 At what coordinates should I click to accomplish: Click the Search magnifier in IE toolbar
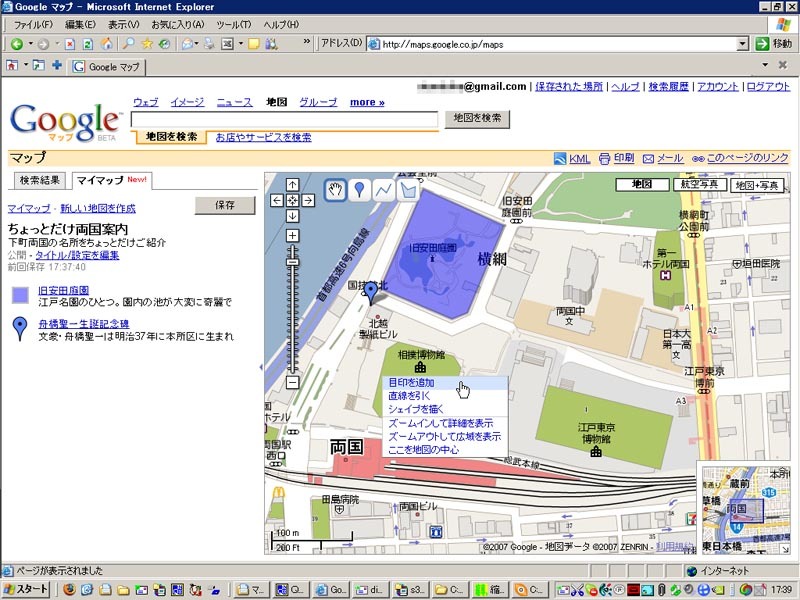click(128, 44)
